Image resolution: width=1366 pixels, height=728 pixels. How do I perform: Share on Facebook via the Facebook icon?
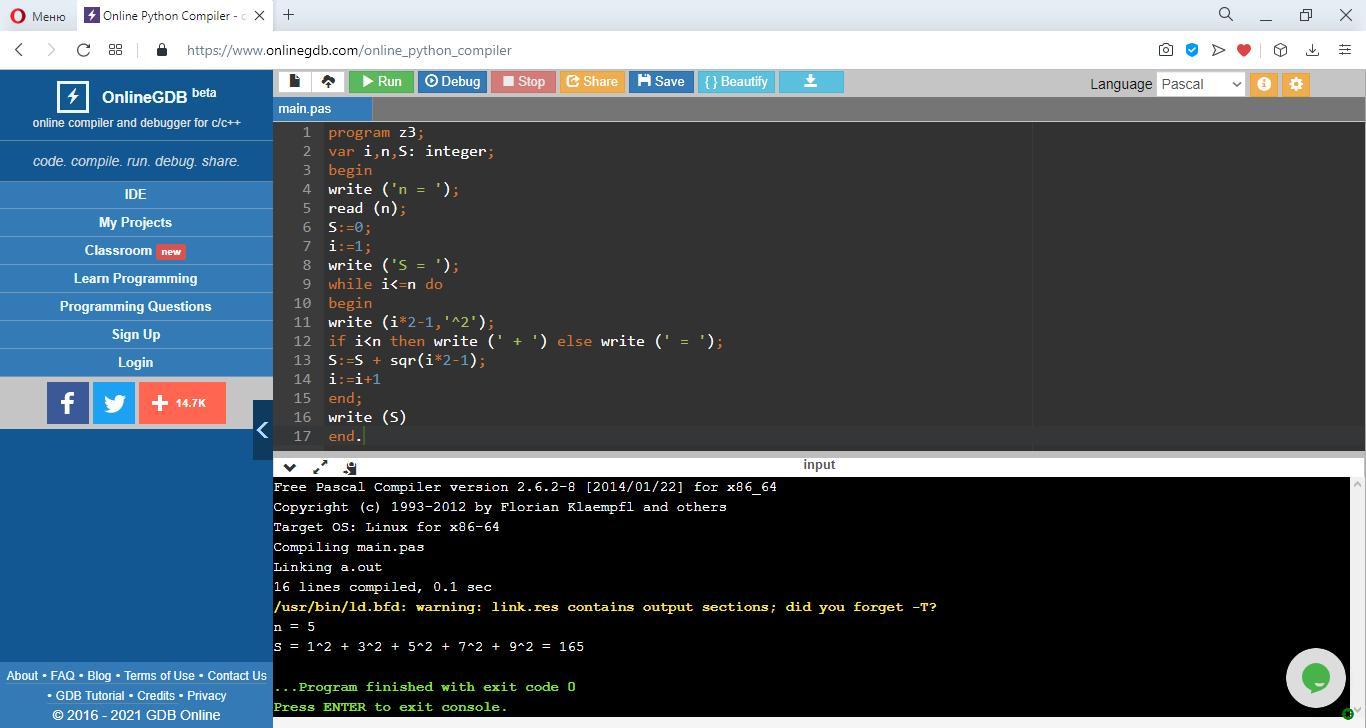pyautogui.click(x=68, y=403)
